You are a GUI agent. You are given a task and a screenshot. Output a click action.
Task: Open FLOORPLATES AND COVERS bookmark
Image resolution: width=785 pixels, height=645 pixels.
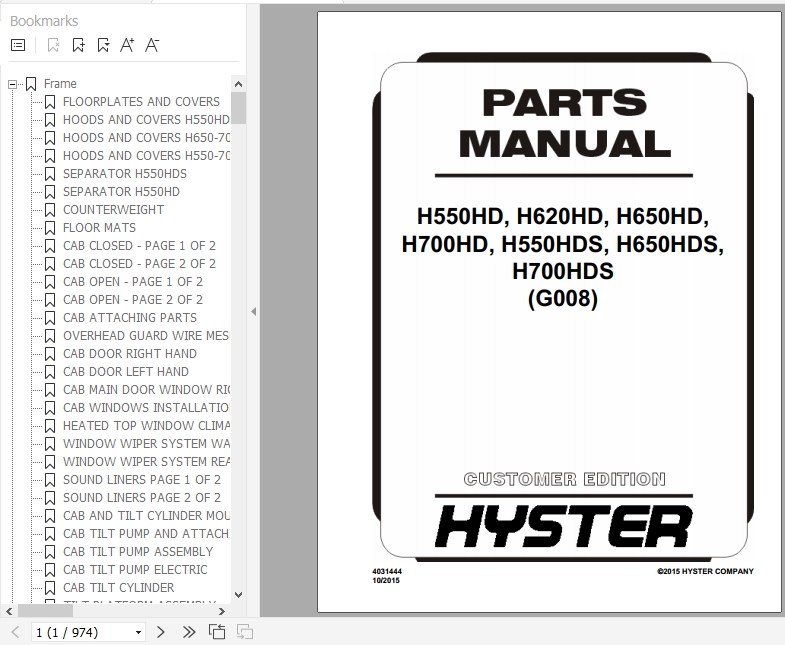141,102
